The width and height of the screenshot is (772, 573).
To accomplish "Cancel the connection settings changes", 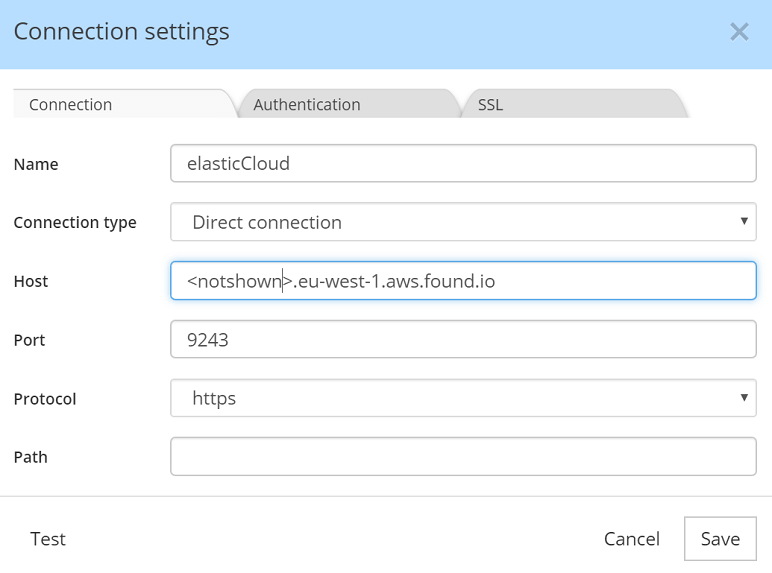I will [x=631, y=539].
